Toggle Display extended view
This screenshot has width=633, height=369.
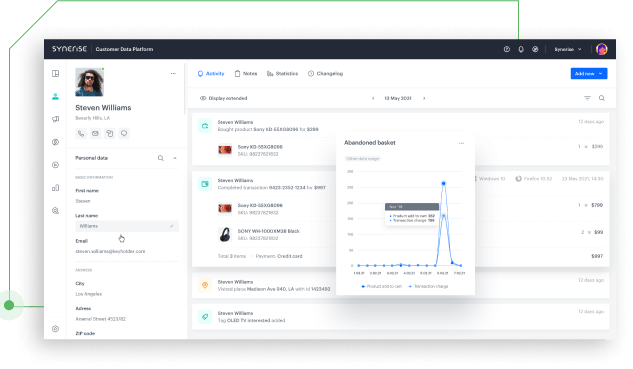pyautogui.click(x=223, y=98)
